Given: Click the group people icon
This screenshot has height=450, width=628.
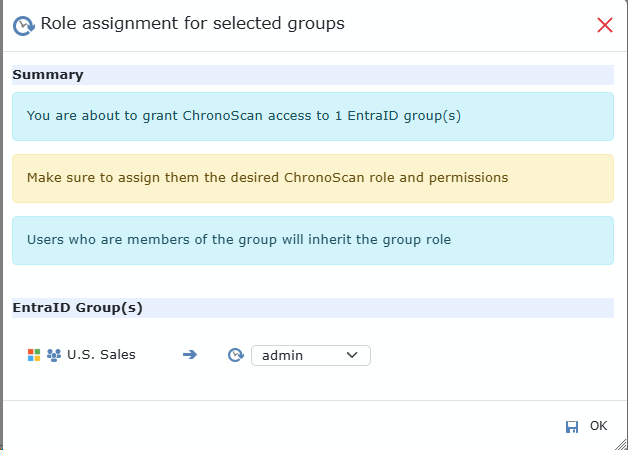Looking at the screenshot, I should [54, 355].
